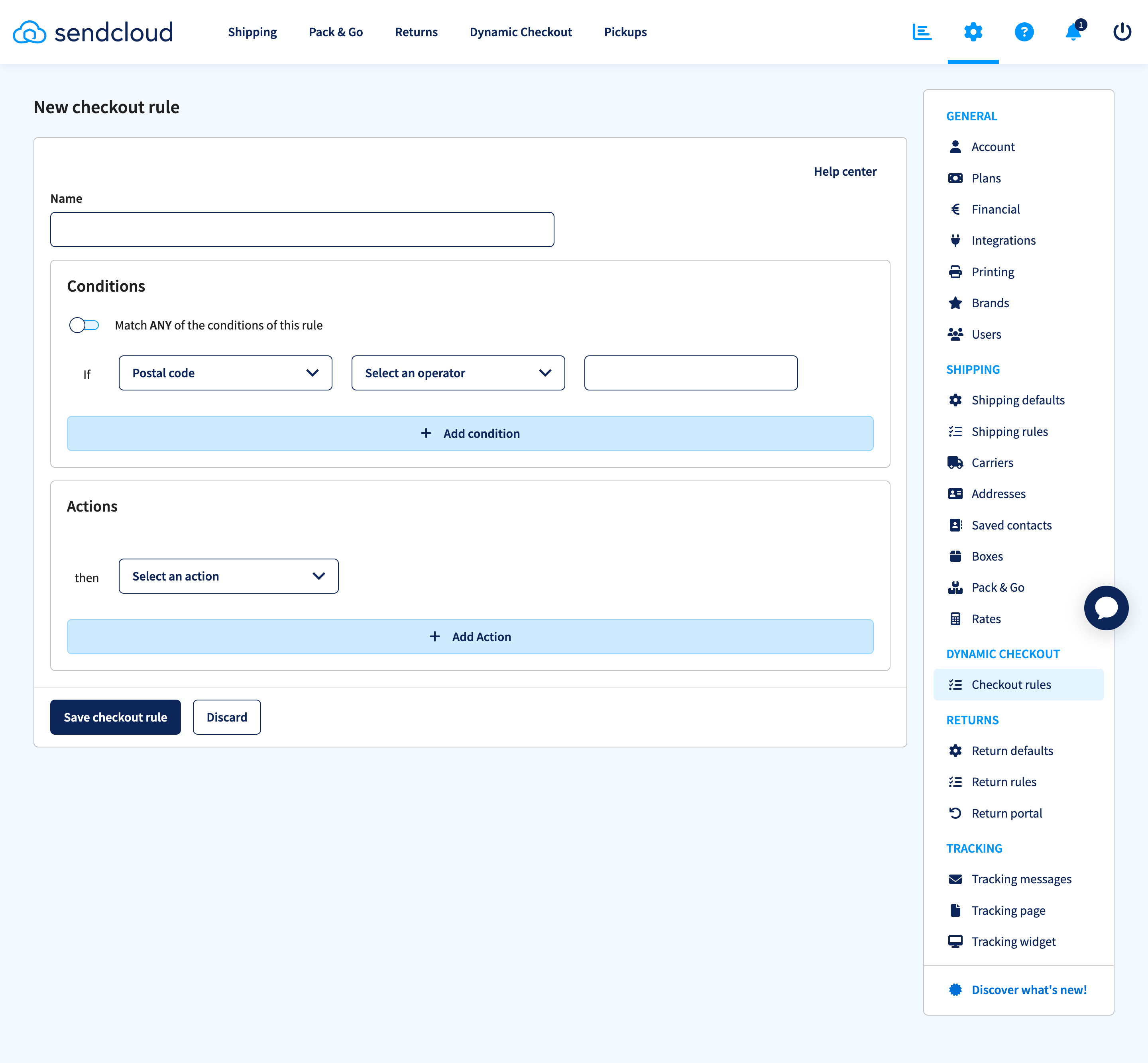Open the settings gear icon in header
The image size is (1148, 1063).
pyautogui.click(x=973, y=32)
